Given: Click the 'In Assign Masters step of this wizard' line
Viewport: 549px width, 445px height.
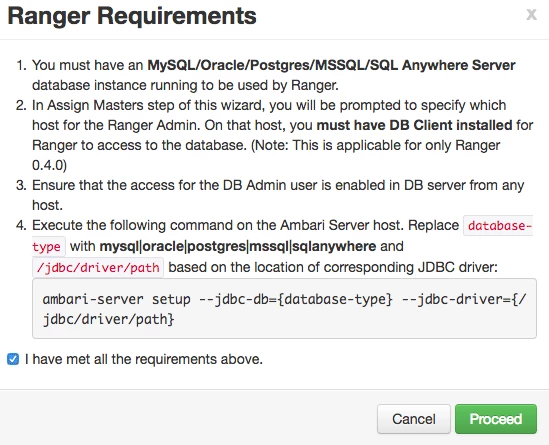Looking at the screenshot, I should 269,105.
